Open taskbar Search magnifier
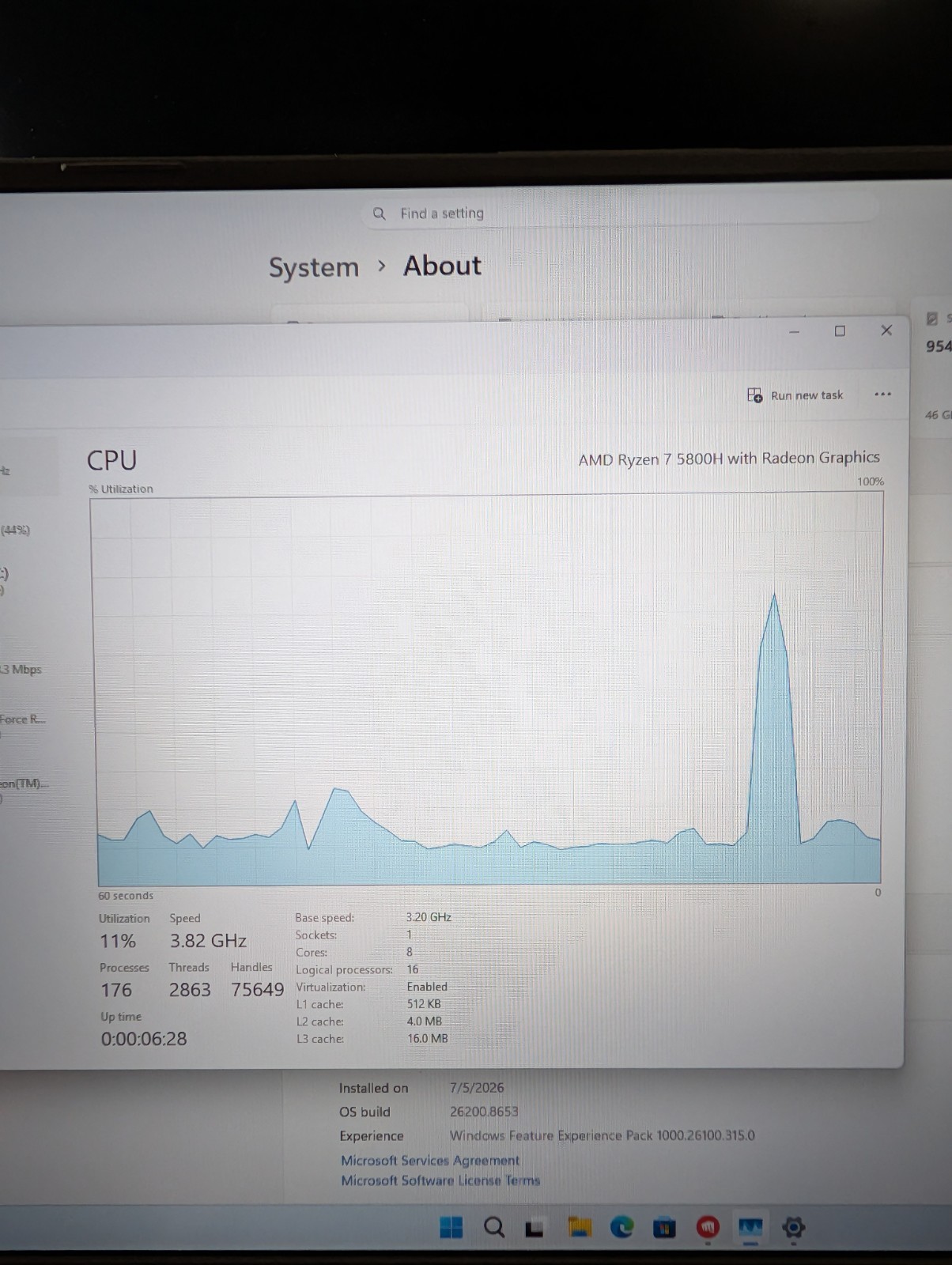 point(494,1227)
